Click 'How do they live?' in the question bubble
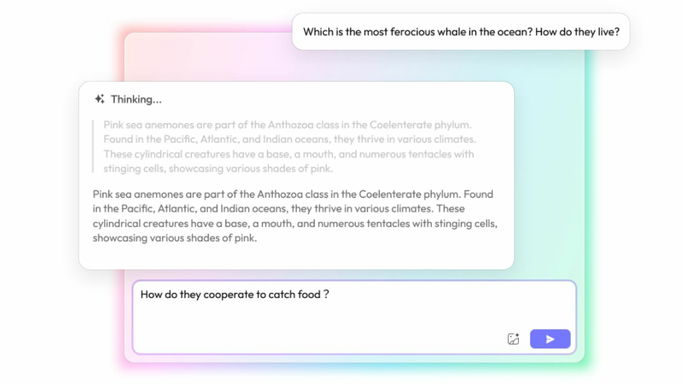This screenshot has height=385, width=685. coord(577,32)
